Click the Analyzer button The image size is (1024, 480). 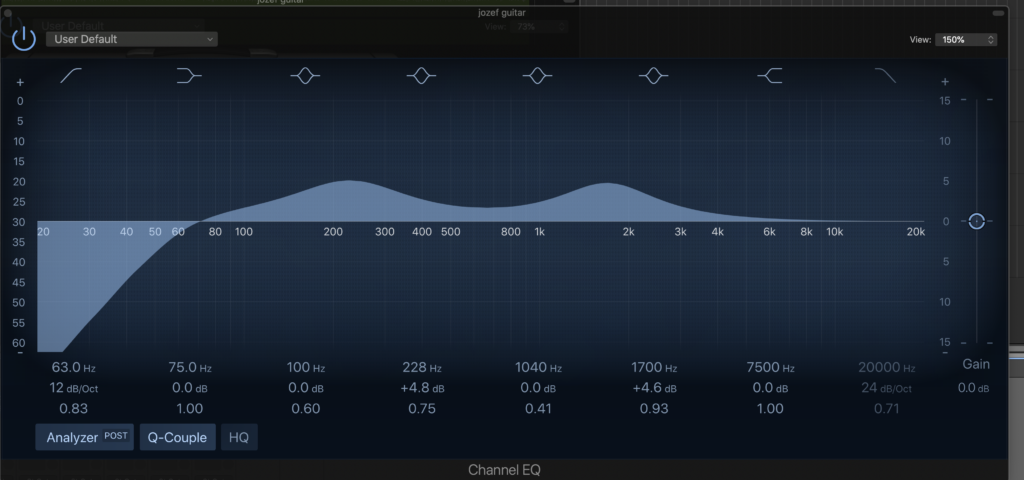(x=84, y=438)
